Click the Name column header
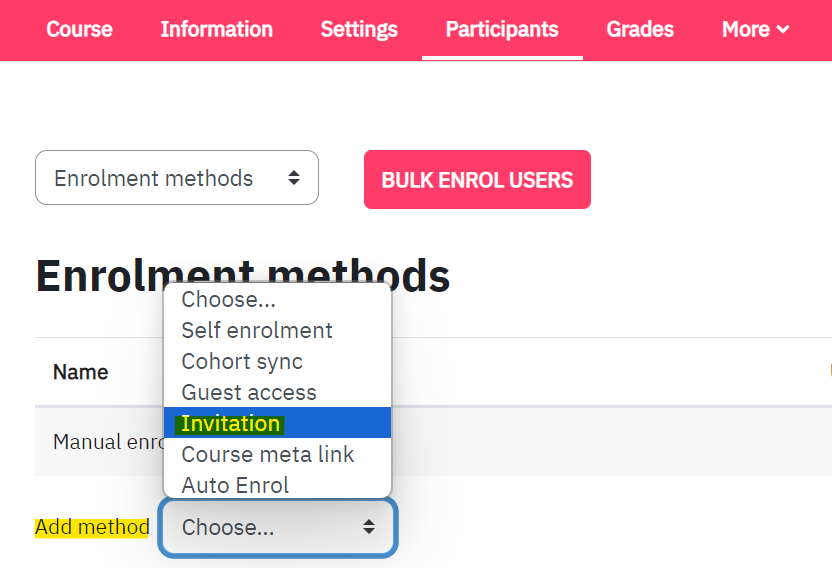Screen dimensions: 832x568 point(81,372)
